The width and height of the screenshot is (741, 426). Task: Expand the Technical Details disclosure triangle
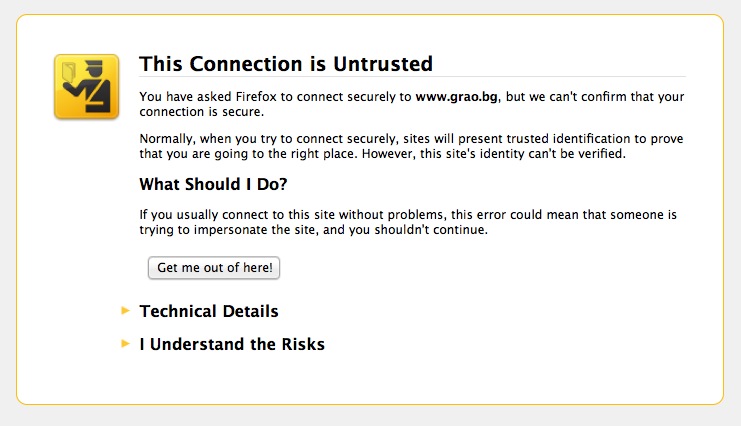[x=125, y=311]
